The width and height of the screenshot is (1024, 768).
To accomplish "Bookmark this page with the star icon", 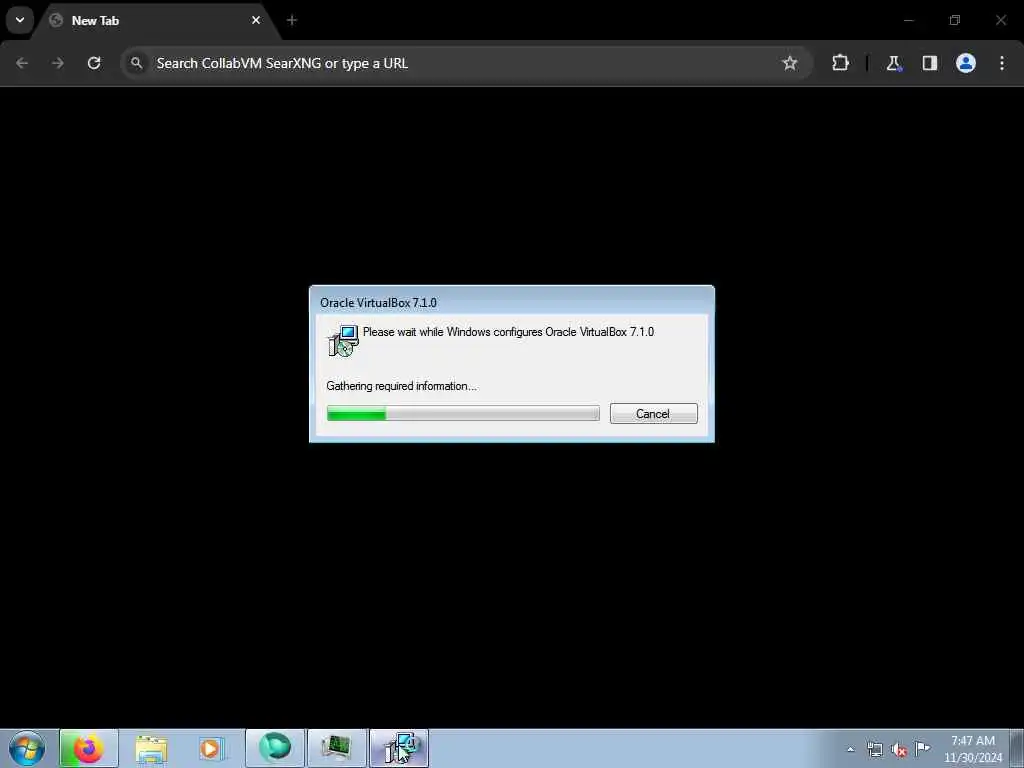I will (790, 63).
